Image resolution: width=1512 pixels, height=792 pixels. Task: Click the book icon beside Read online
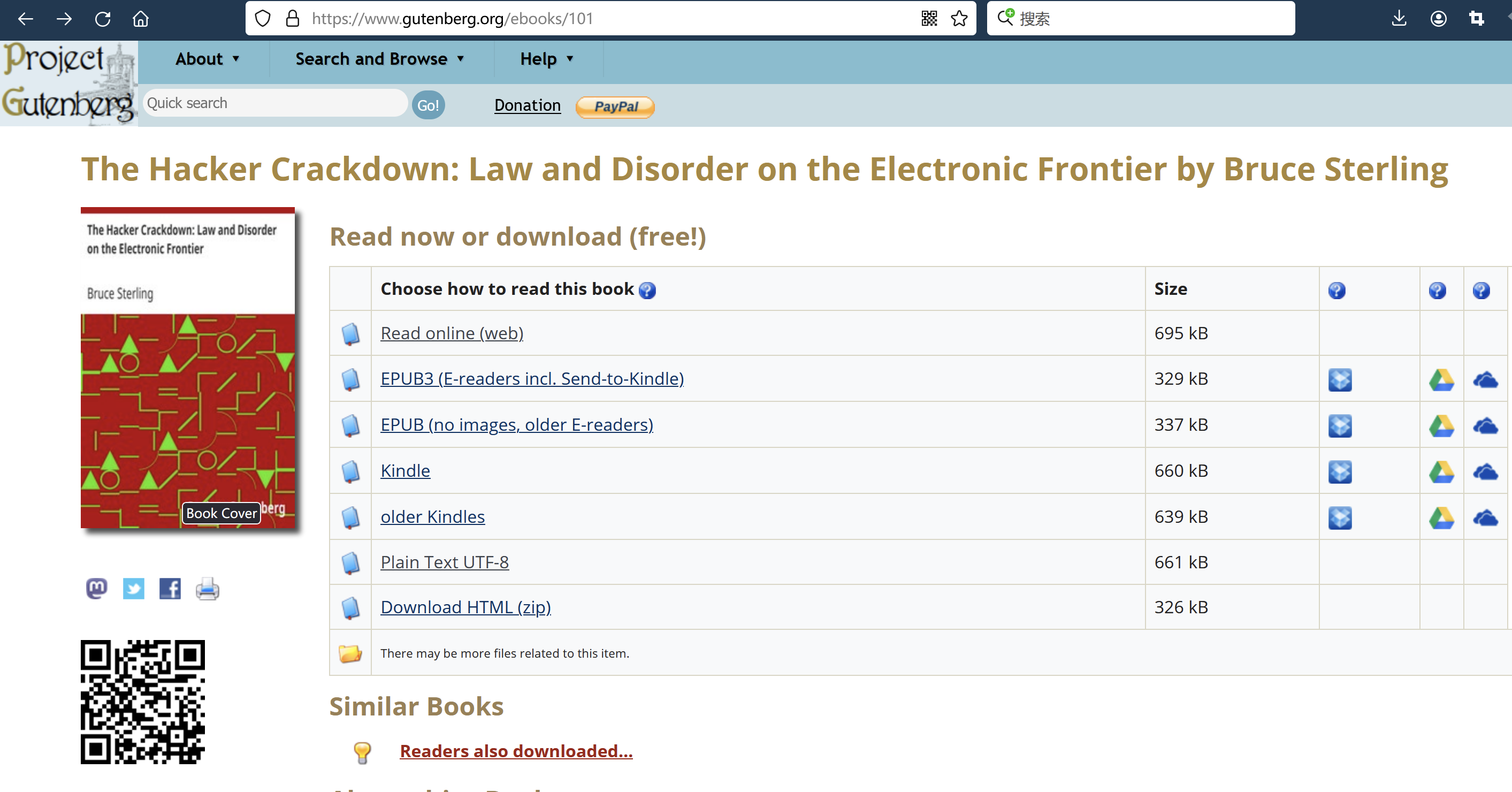coord(350,333)
